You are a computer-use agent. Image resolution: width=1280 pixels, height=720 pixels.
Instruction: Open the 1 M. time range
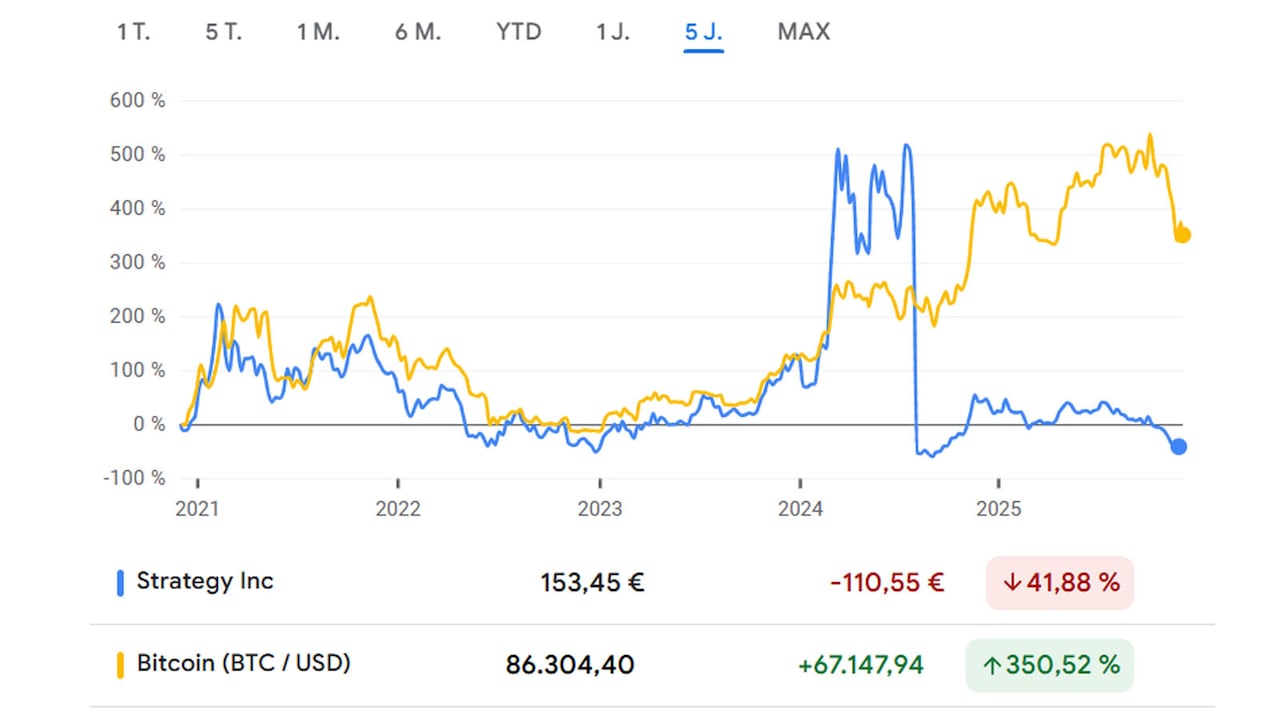coord(318,31)
